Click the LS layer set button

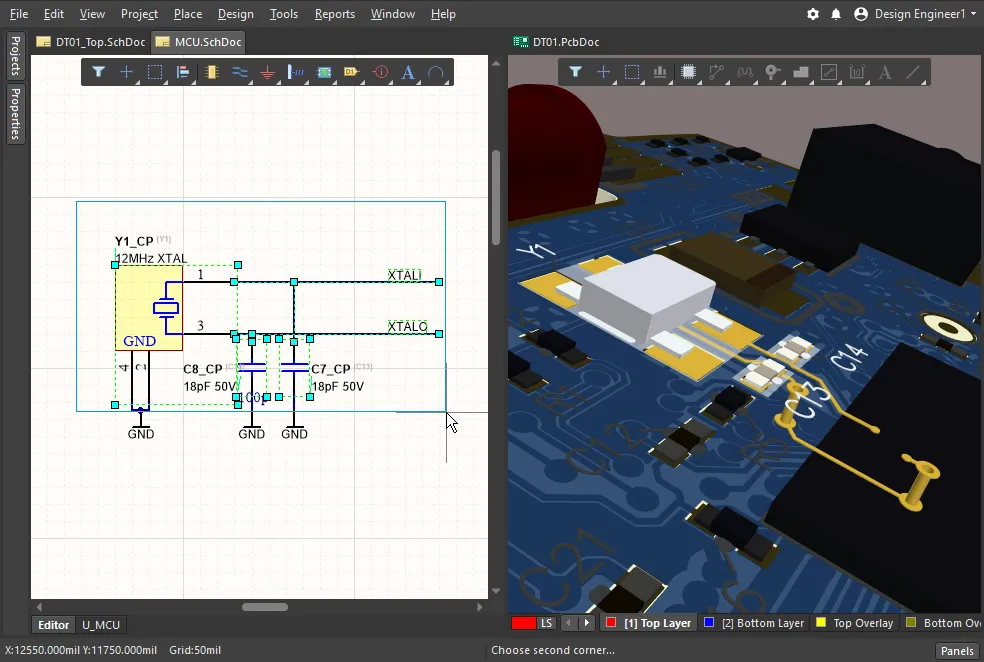(x=547, y=623)
